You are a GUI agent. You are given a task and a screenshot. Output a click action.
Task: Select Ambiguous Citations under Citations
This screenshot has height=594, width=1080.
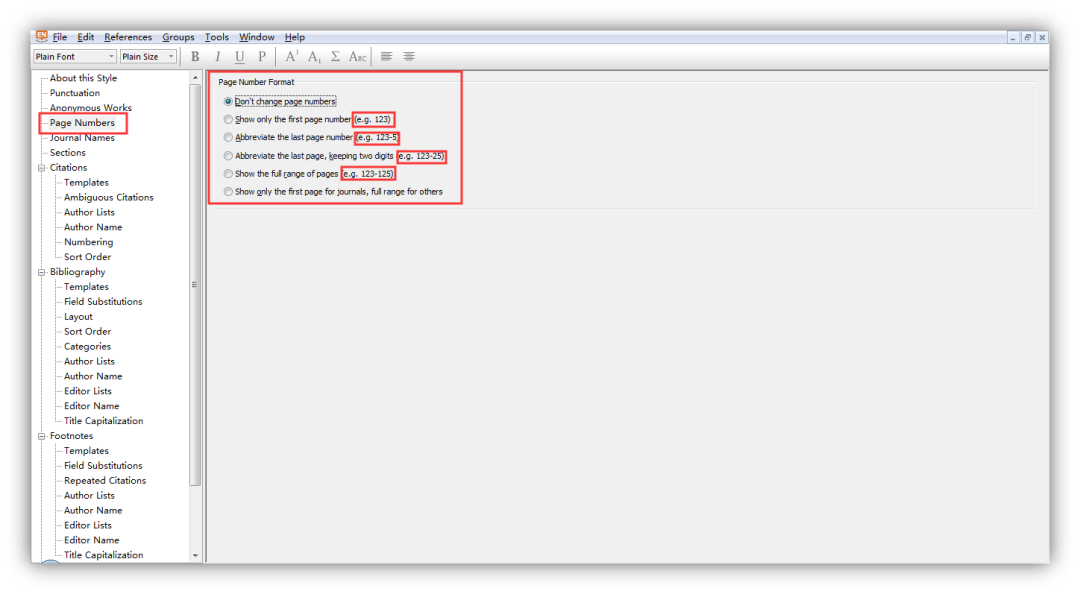pos(109,197)
